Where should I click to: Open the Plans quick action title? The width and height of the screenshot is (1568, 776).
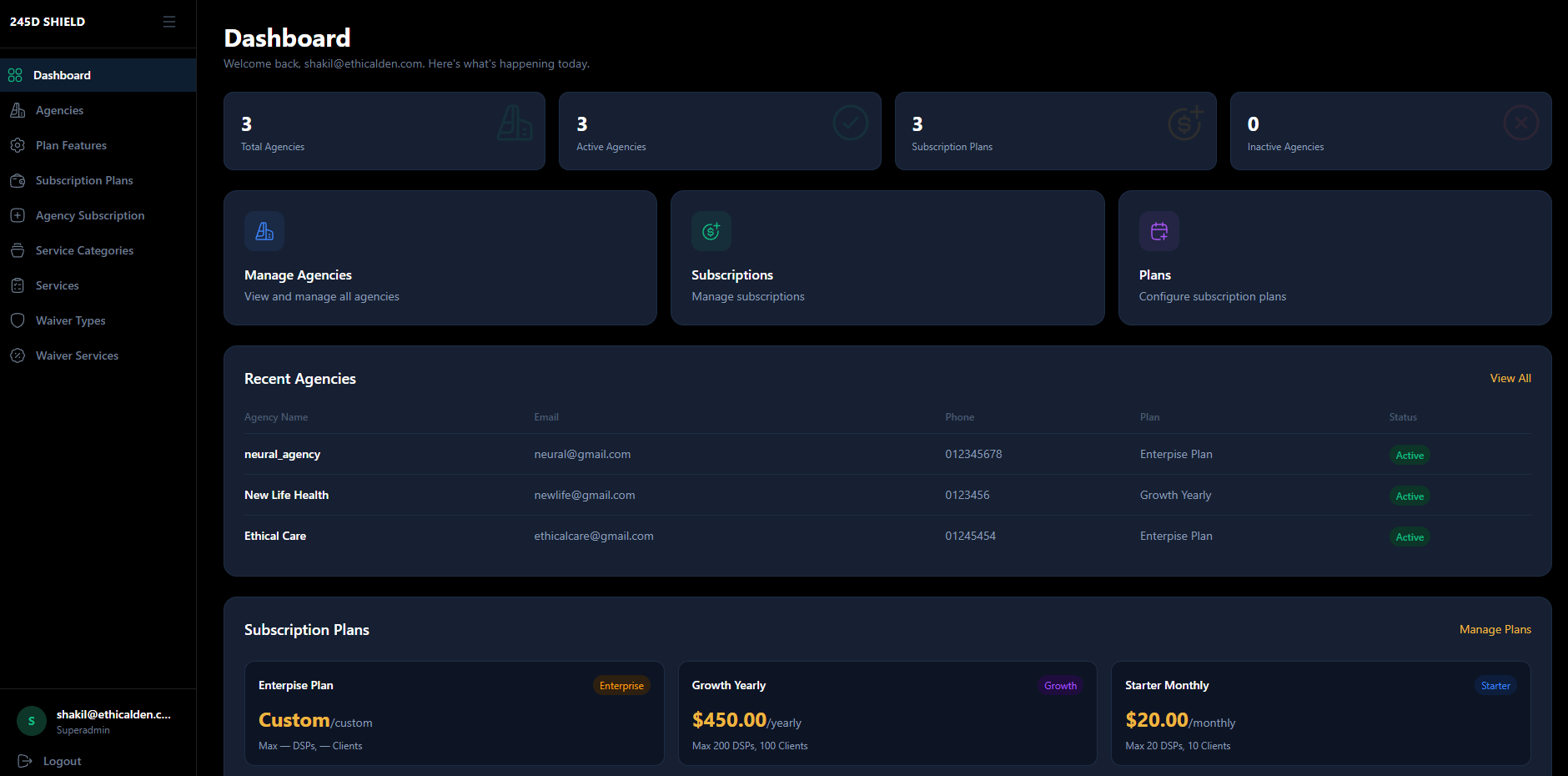[x=1155, y=275]
